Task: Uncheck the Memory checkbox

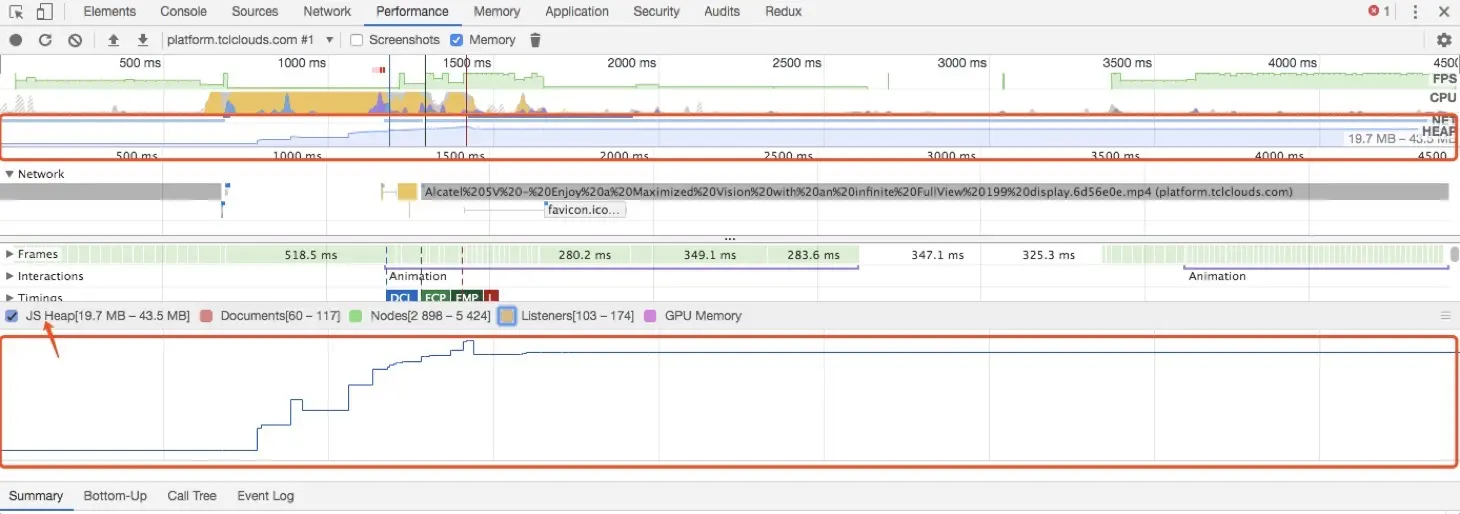Action: click(457, 40)
